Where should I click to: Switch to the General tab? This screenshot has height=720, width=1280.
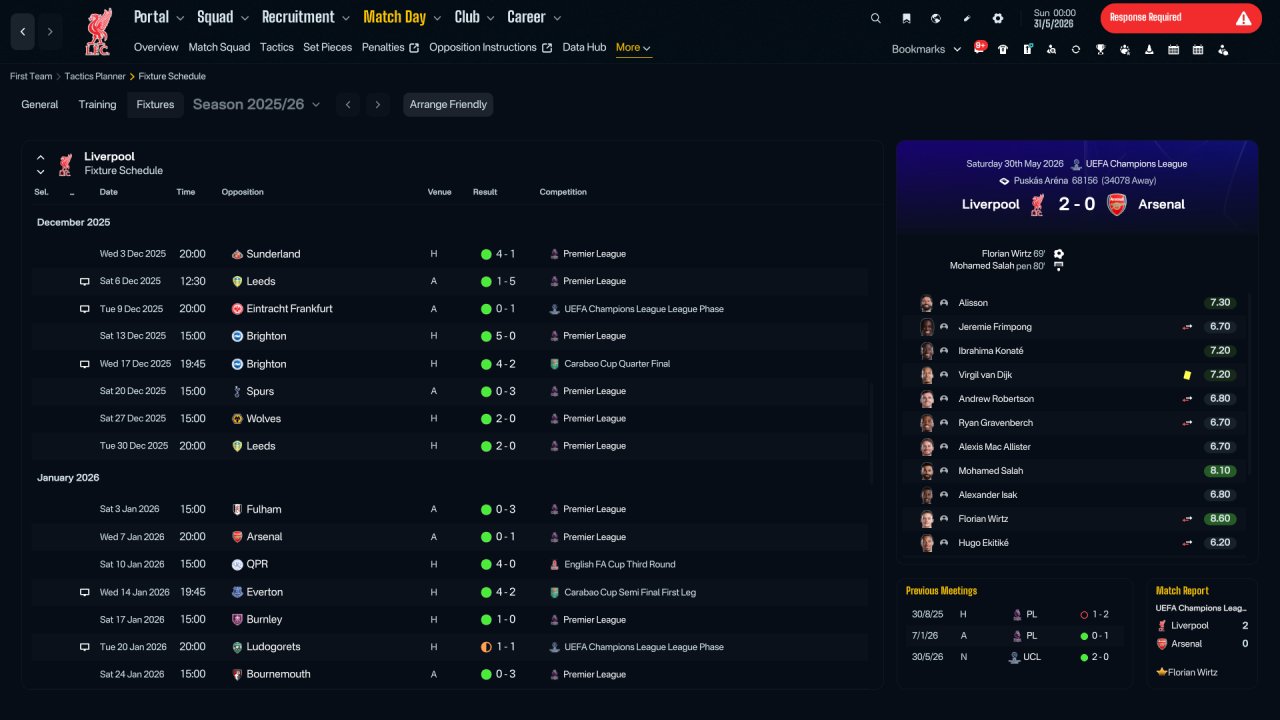click(x=40, y=104)
